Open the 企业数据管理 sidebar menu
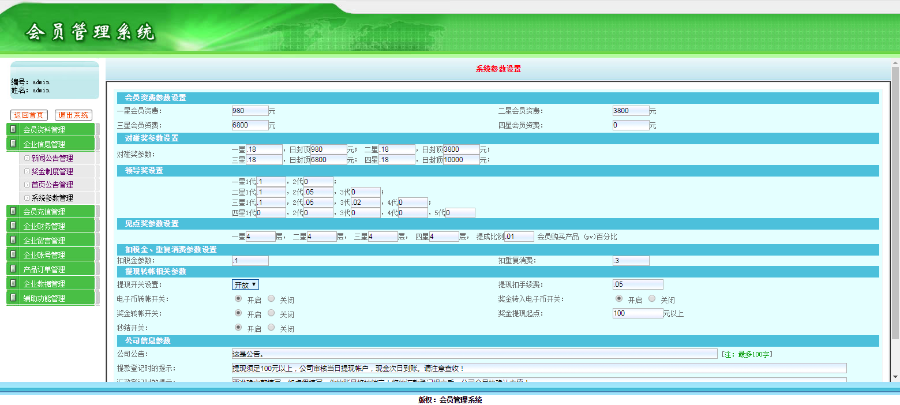The height and width of the screenshot is (405, 900). coord(51,283)
